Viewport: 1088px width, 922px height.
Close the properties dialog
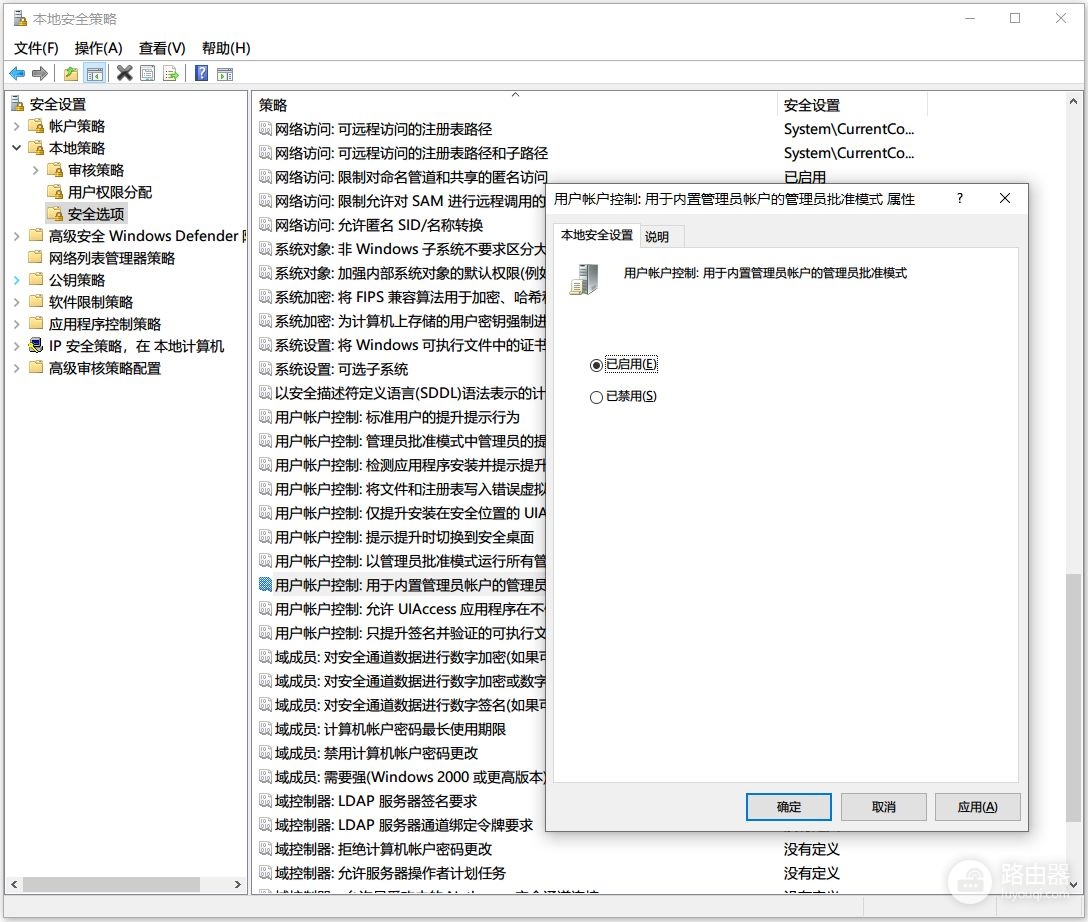(1005, 198)
